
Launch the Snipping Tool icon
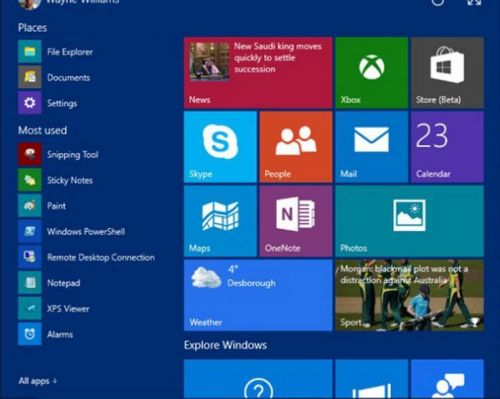tap(30, 154)
